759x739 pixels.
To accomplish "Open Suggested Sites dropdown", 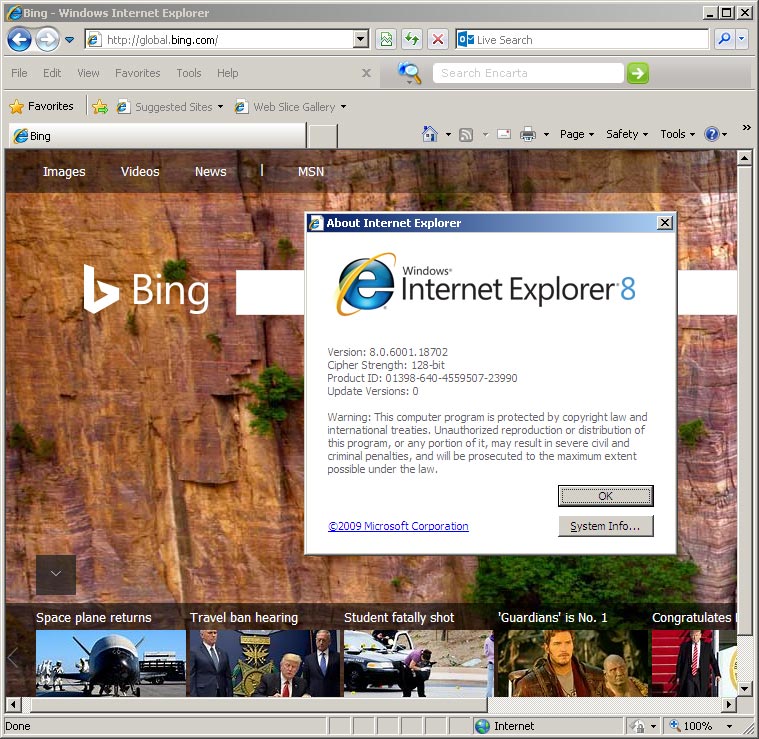I will point(170,106).
